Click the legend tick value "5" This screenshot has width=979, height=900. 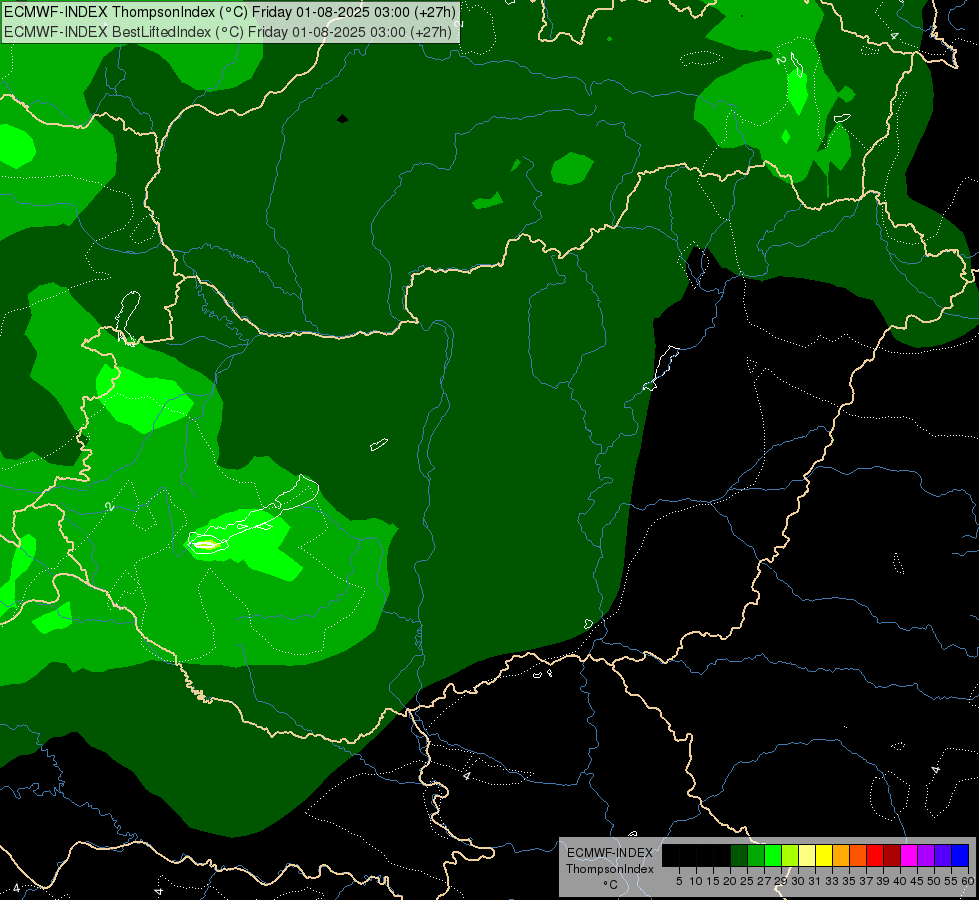coord(679,881)
